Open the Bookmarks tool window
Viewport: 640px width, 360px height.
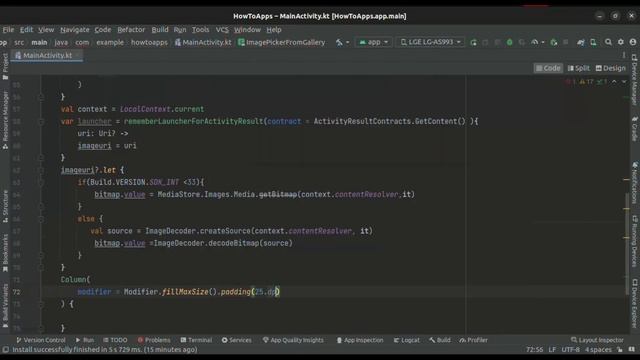[x=5, y=253]
